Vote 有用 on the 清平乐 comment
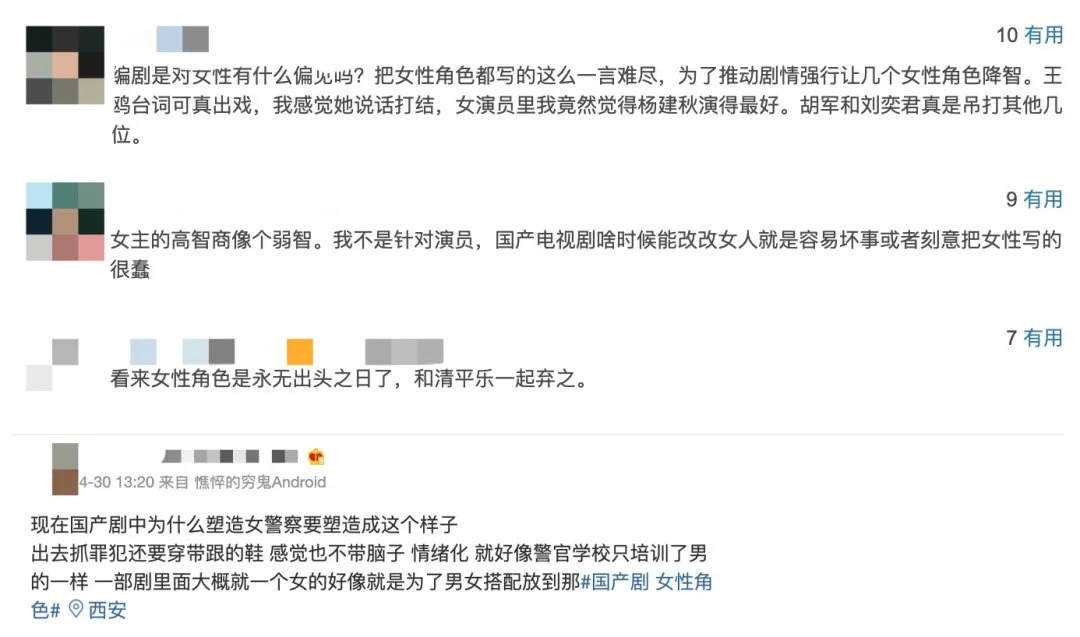 tap(1043, 339)
